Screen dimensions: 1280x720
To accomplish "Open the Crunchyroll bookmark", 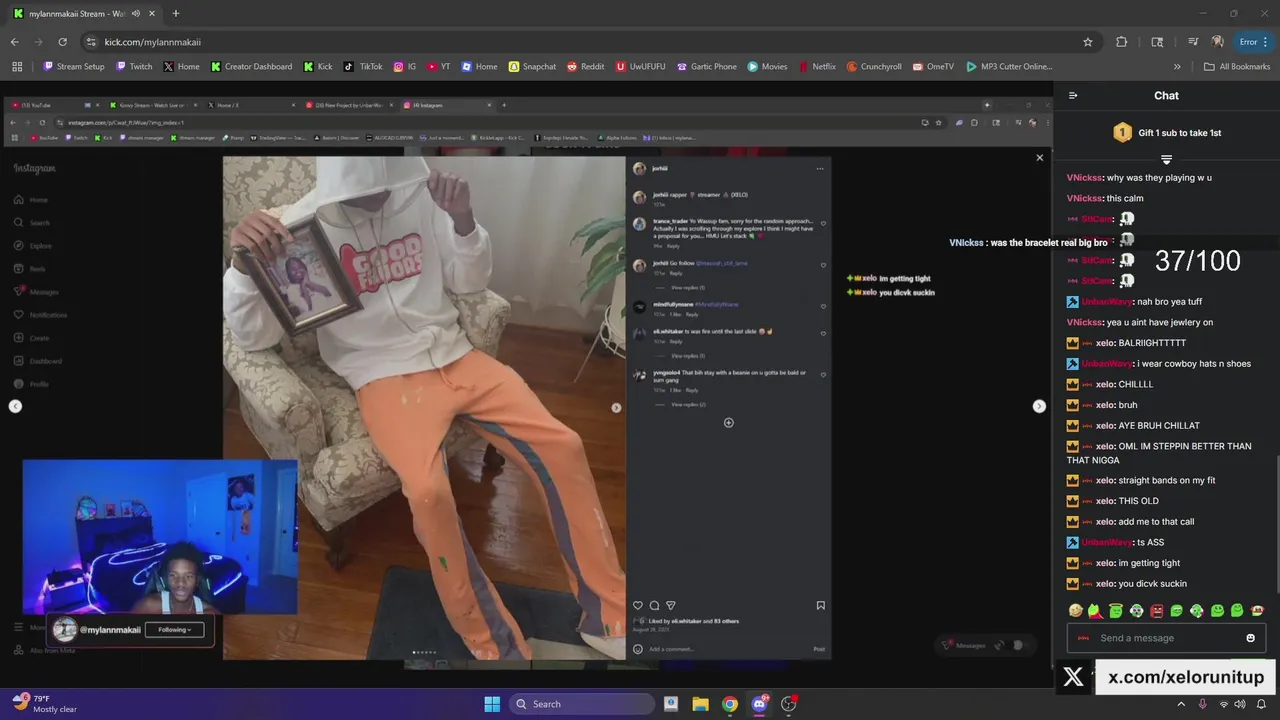I will click(x=873, y=67).
